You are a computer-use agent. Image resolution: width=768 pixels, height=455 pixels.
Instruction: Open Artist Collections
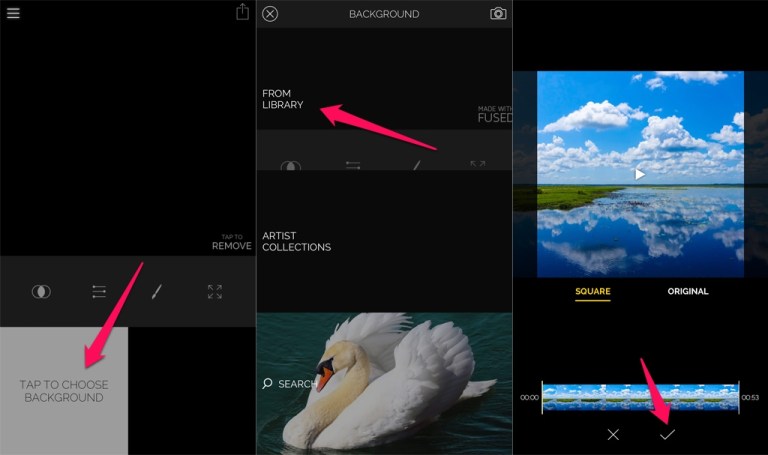pyautogui.click(x=296, y=241)
